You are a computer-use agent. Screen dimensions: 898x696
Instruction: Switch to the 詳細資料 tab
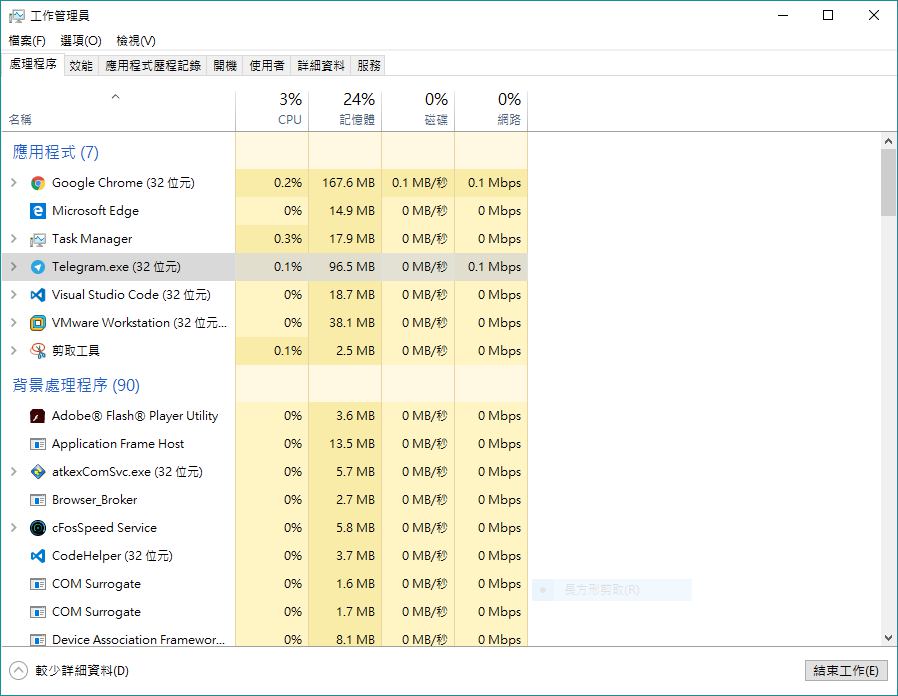(x=321, y=66)
